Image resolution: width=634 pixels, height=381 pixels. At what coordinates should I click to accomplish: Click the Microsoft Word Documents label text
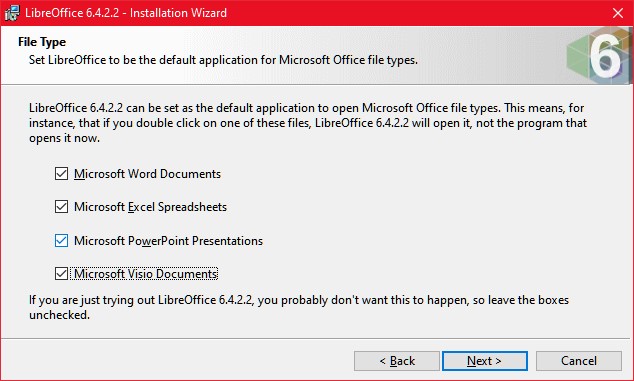pyautogui.click(x=147, y=174)
